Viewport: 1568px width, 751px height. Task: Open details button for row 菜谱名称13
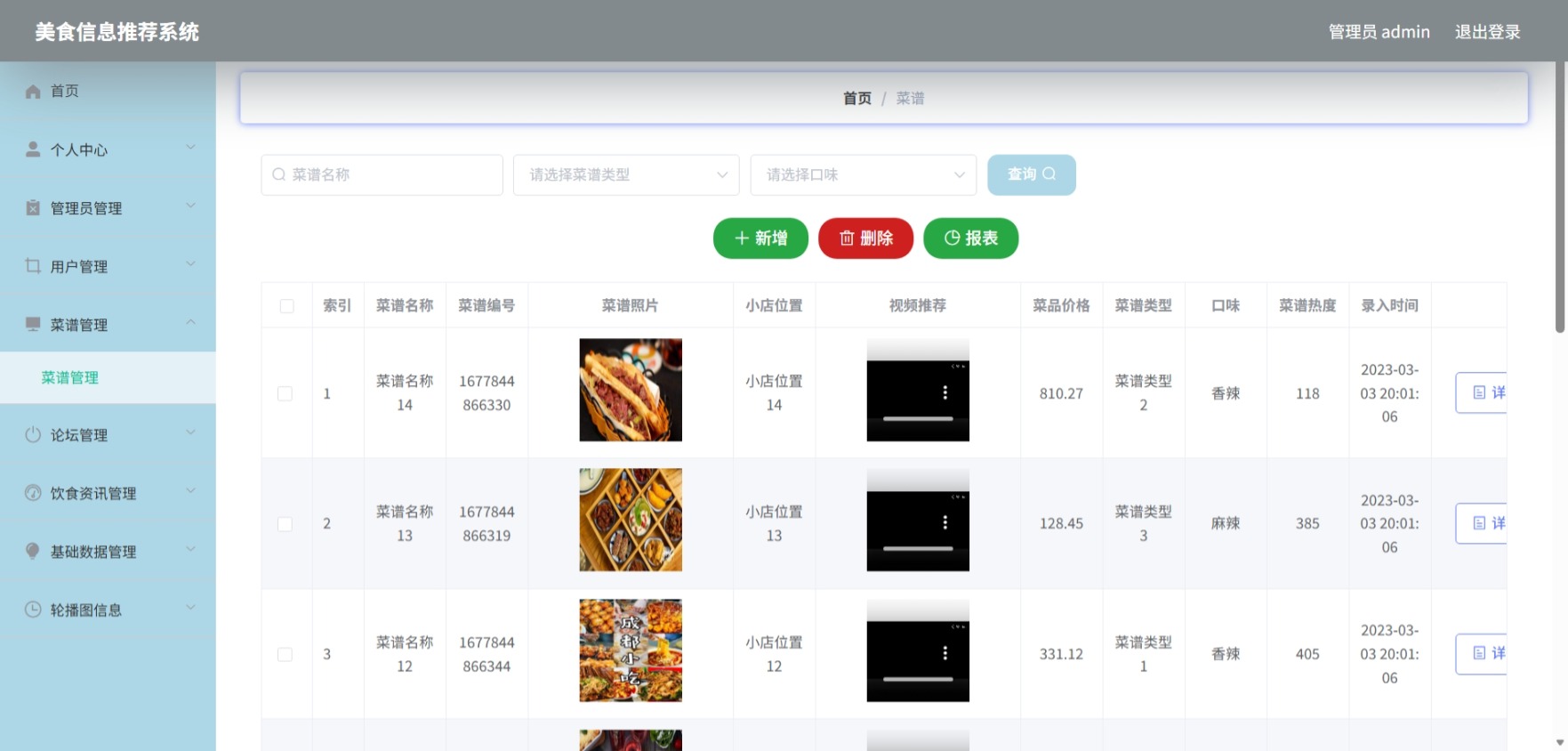1481,523
